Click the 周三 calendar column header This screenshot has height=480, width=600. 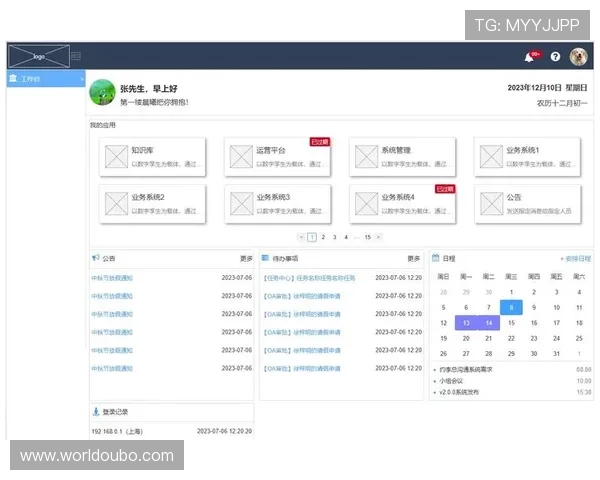[511, 276]
